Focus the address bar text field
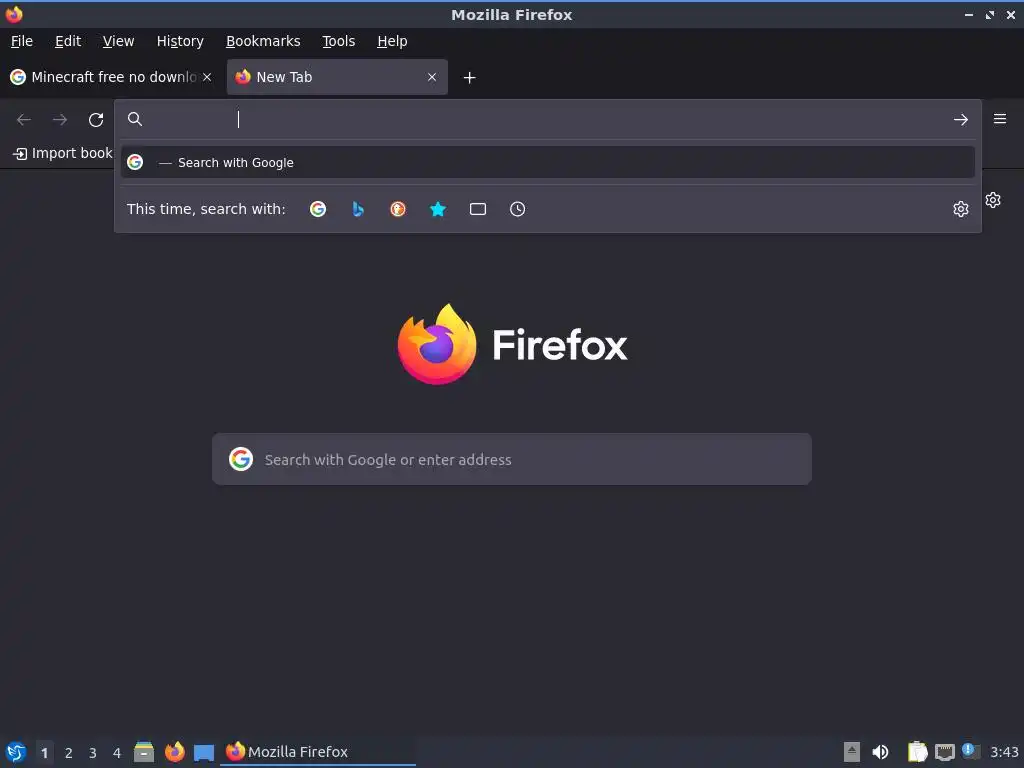This screenshot has height=768, width=1024. coord(549,120)
